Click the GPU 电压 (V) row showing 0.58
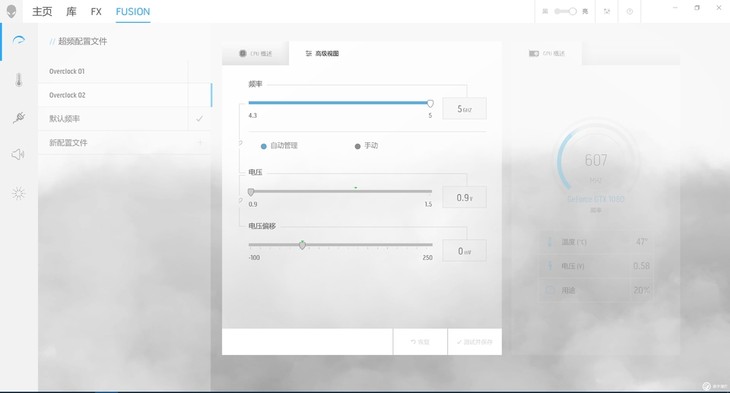 pos(596,266)
